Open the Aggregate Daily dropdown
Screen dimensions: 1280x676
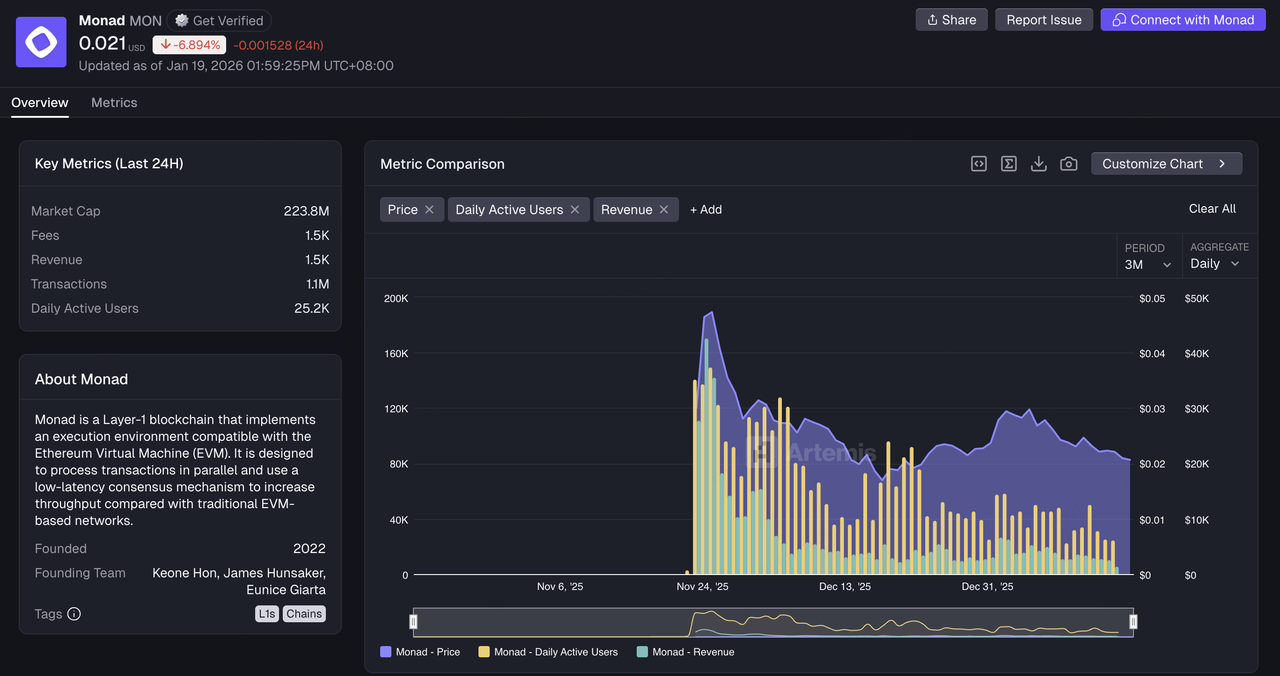pyautogui.click(x=1215, y=264)
